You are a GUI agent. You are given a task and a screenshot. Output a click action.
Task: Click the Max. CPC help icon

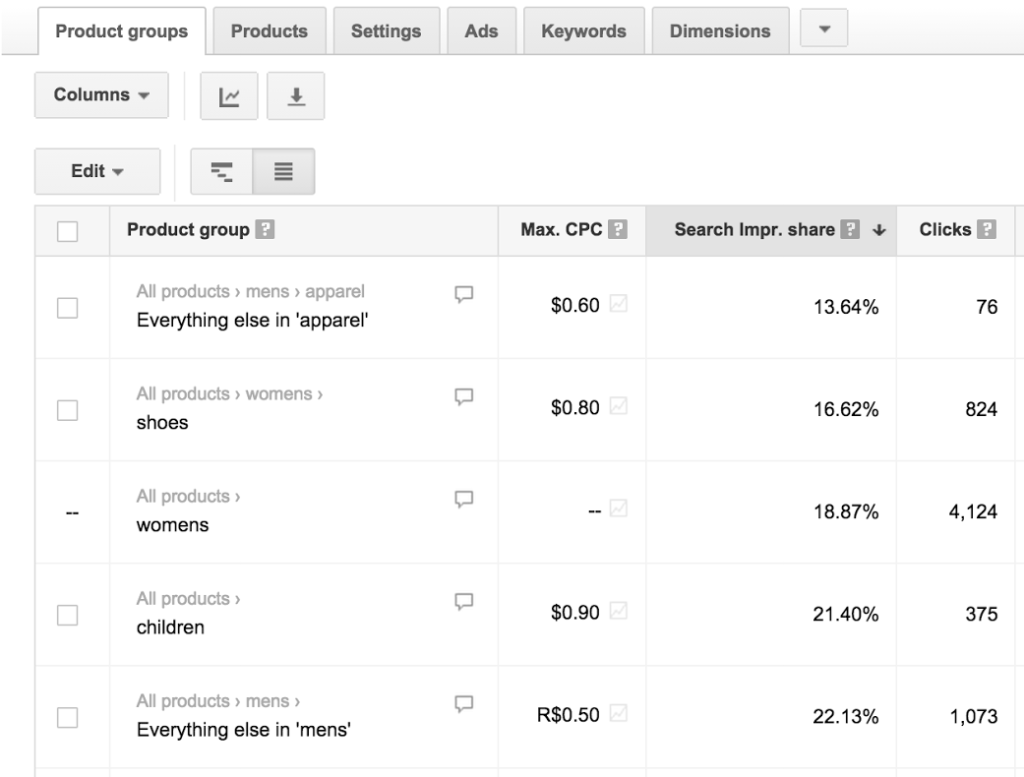pyautogui.click(x=618, y=229)
